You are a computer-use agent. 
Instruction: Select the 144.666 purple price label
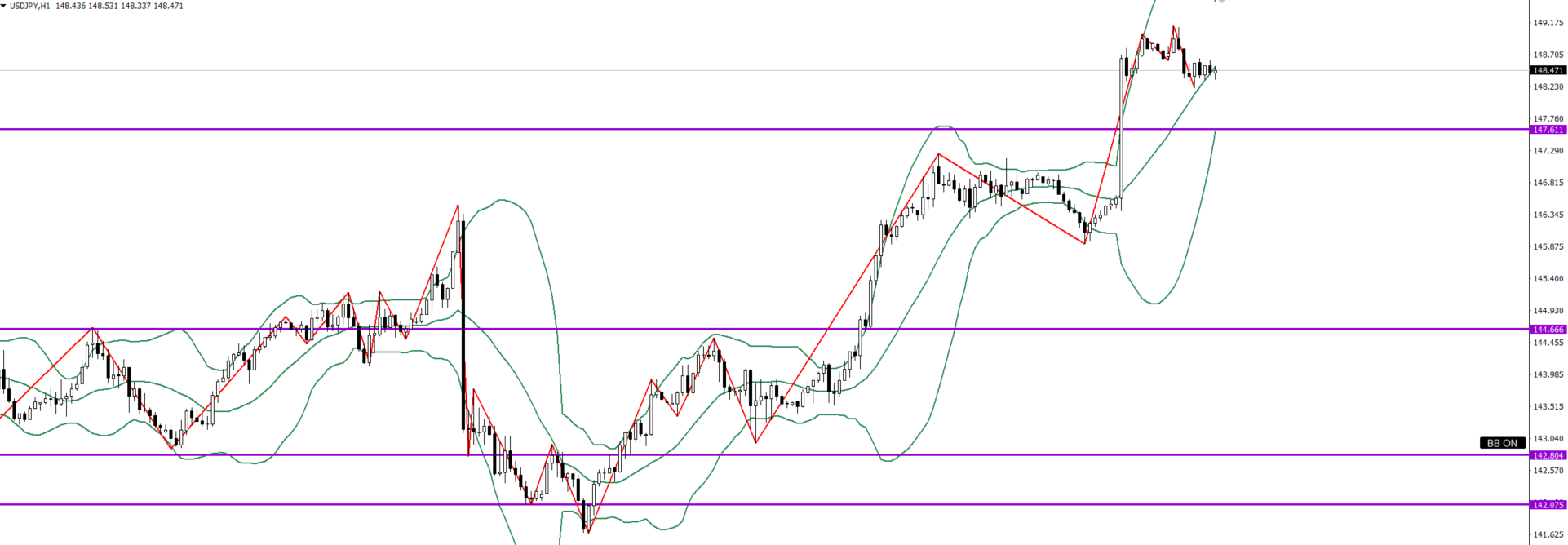tap(1548, 330)
